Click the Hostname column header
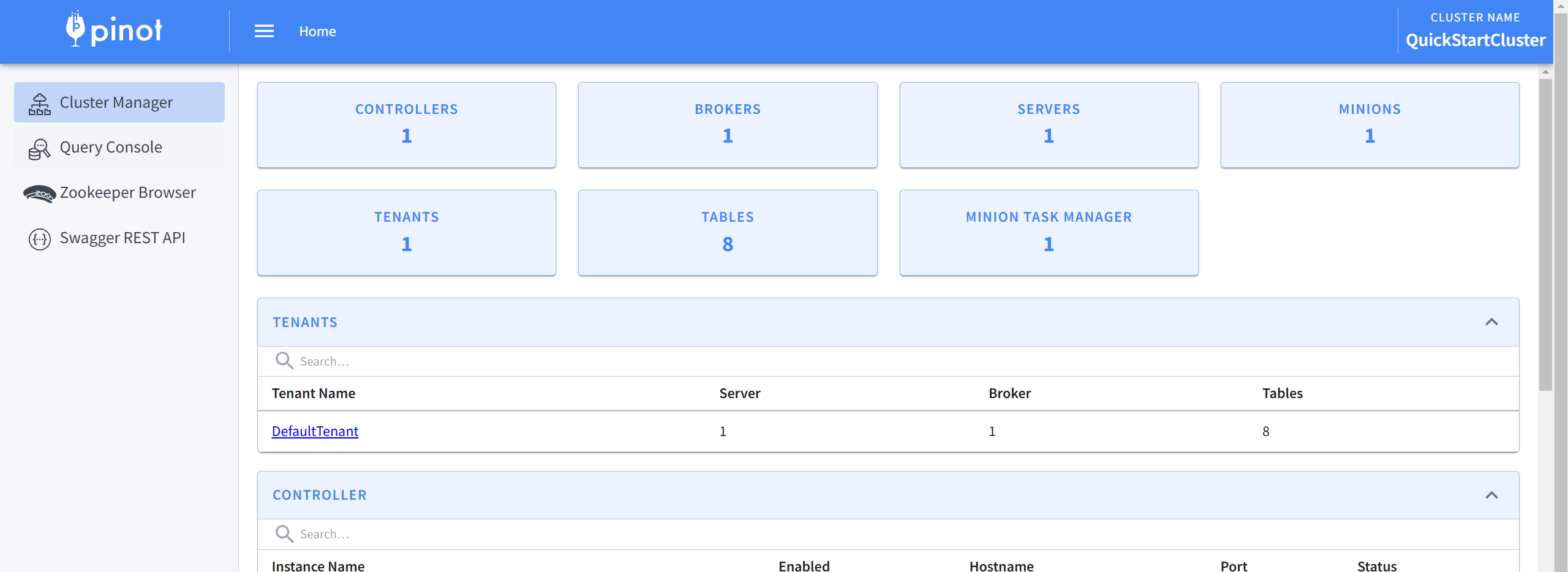The height and width of the screenshot is (572, 1568). coord(1001,566)
